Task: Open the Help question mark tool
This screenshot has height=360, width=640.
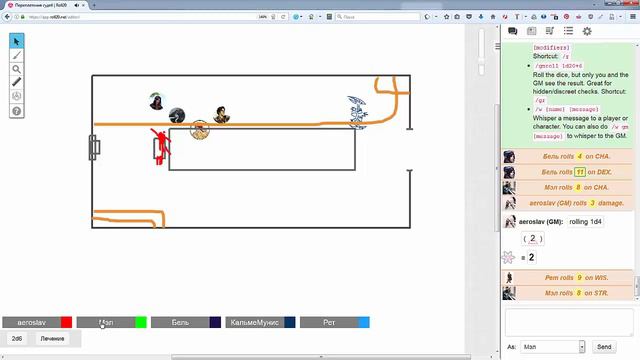Action: 16,111
